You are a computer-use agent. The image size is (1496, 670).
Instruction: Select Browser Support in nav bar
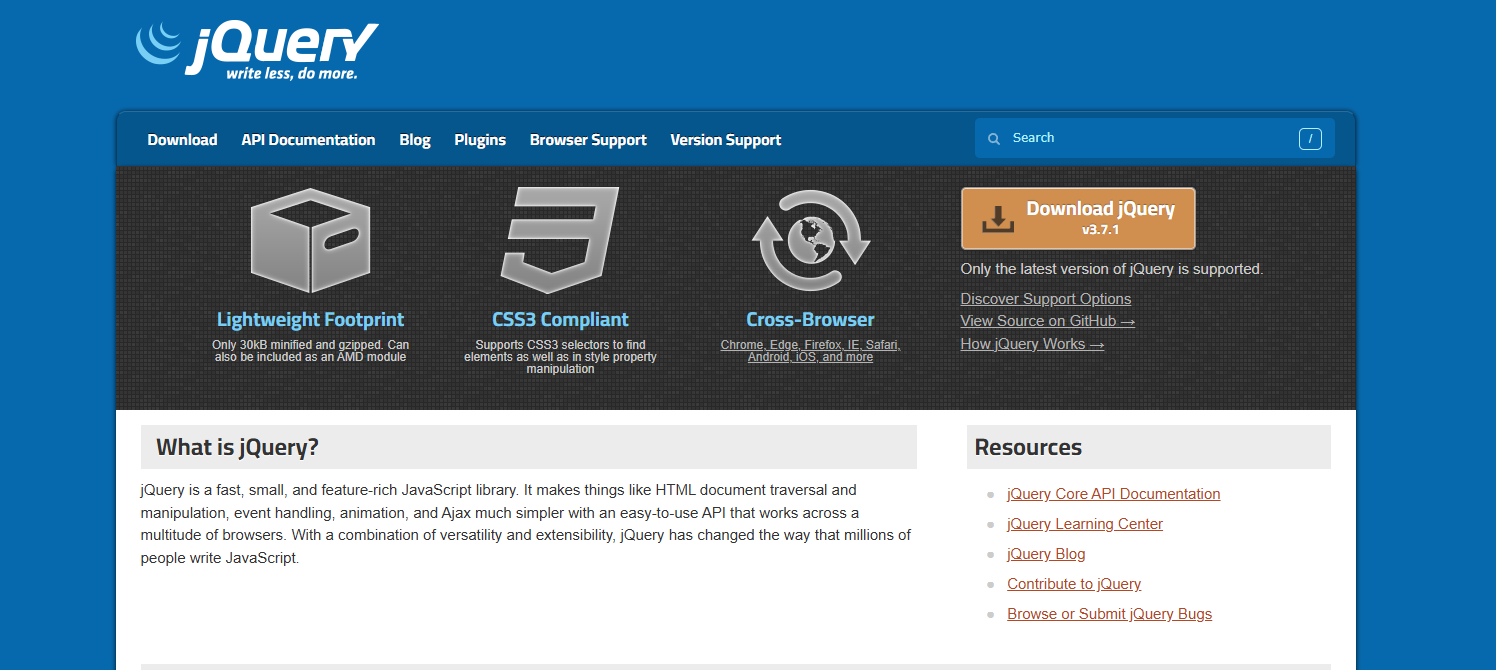pyautogui.click(x=588, y=140)
